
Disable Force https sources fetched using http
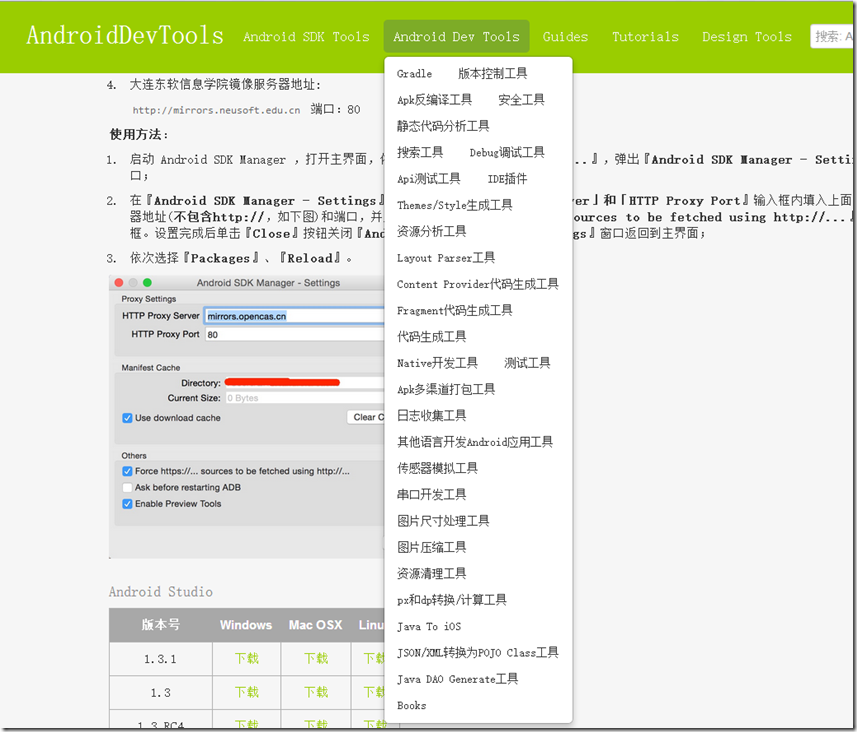click(126, 470)
